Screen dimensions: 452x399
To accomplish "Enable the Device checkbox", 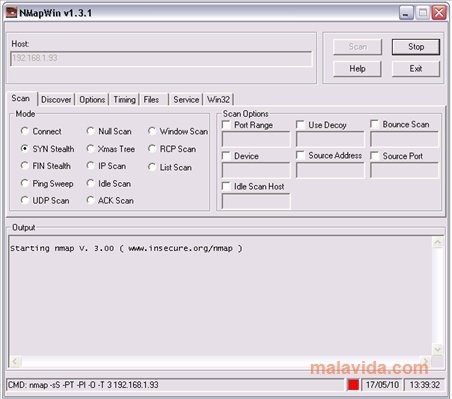I will pyautogui.click(x=226, y=156).
